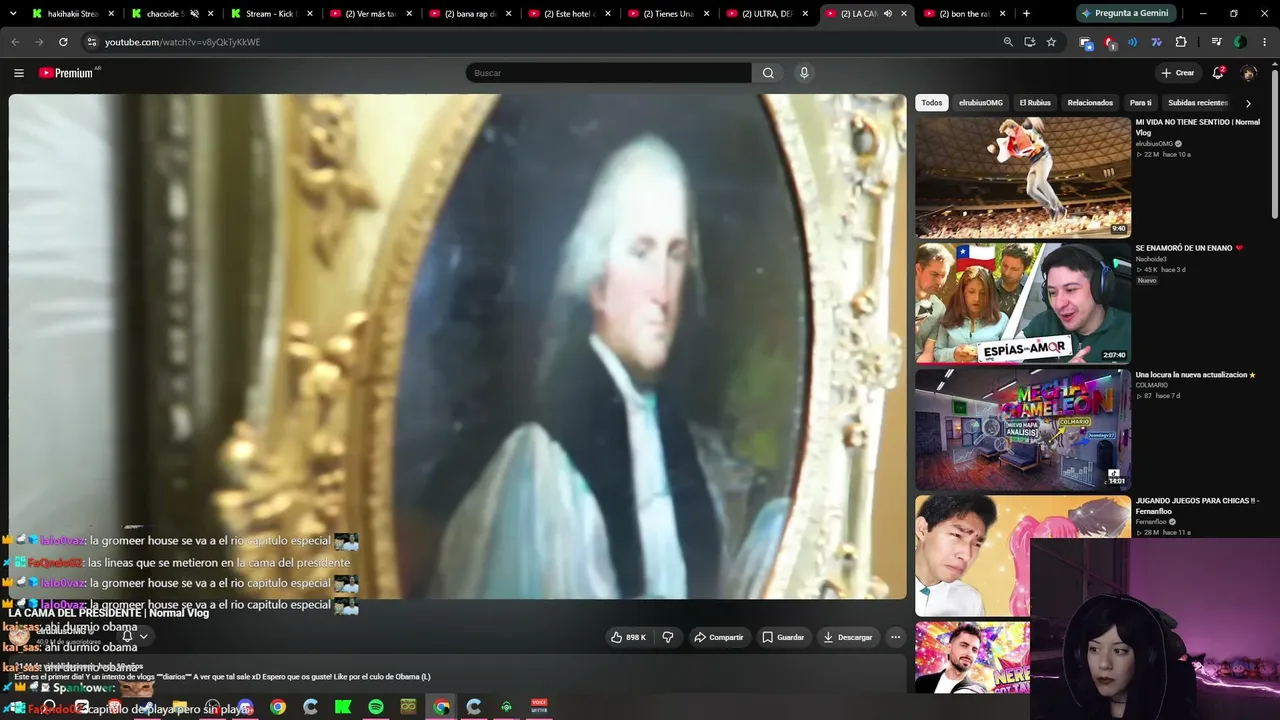
Task: Open MI VIDA NO TIENE SENTIDO video thumbnail
Action: pyautogui.click(x=1023, y=177)
